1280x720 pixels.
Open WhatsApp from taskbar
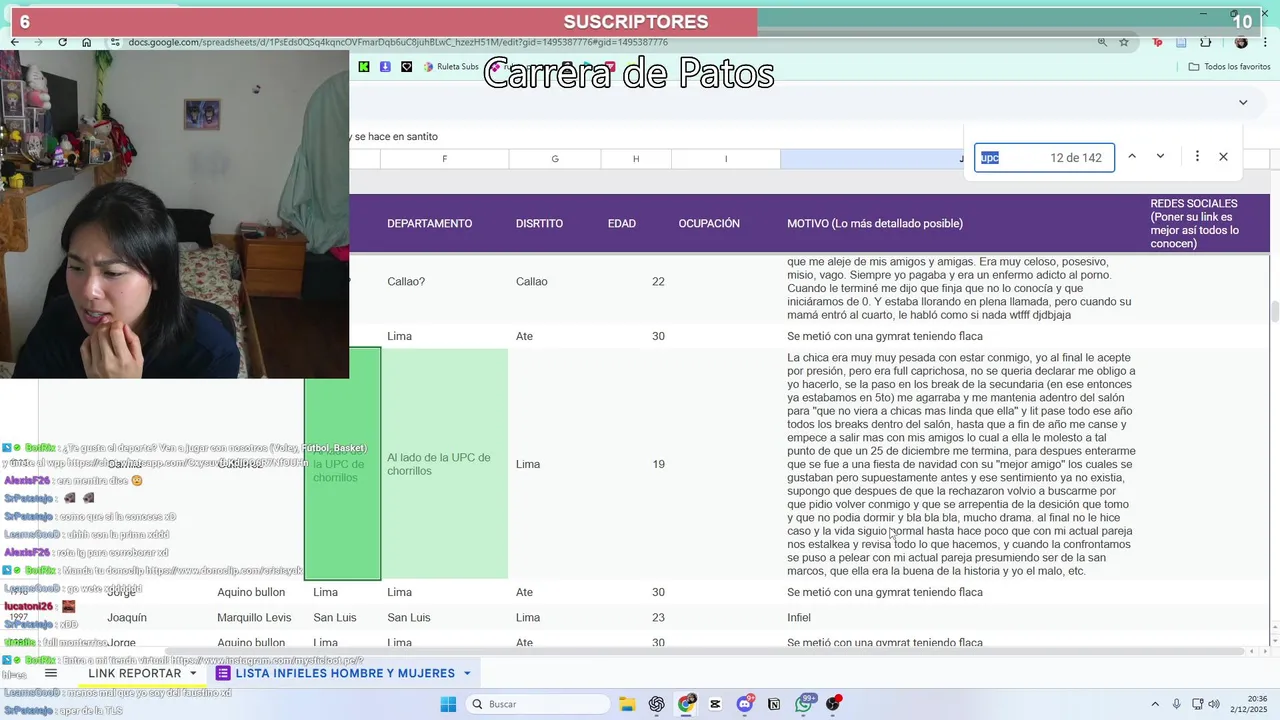(804, 704)
